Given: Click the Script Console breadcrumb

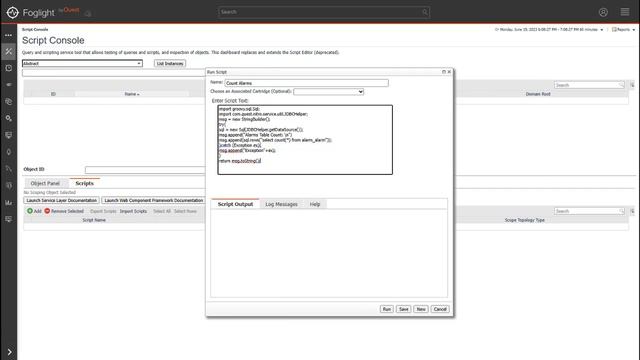Looking at the screenshot, I should (x=35, y=29).
